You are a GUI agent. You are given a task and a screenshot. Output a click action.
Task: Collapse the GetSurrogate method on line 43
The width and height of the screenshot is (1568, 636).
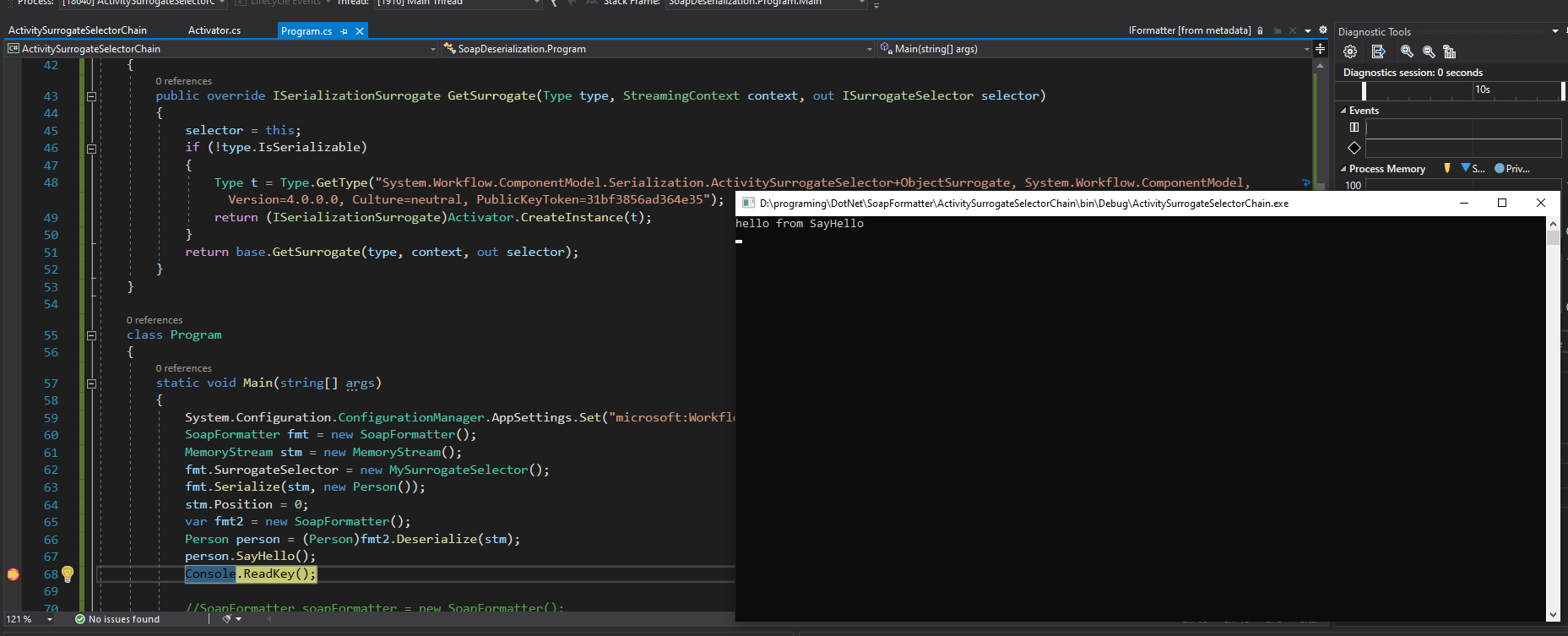click(91, 96)
